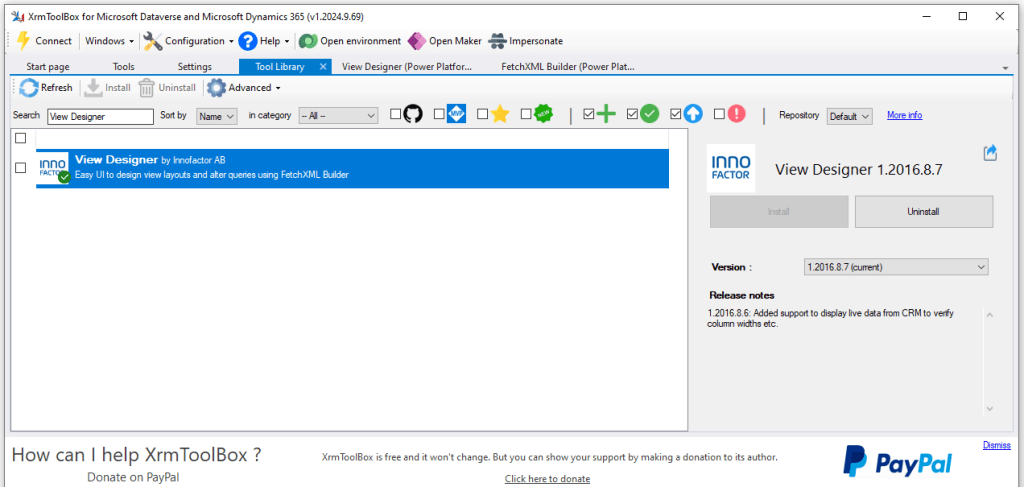Close the Tool Library tab
The height and width of the screenshot is (487, 1024).
(x=323, y=67)
